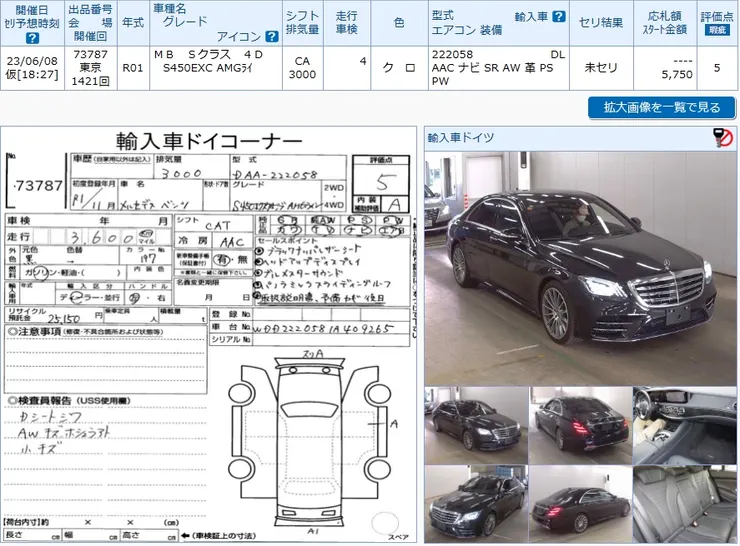Click the シフト 排気量 column header
This screenshot has width=740, height=546.
(303, 23)
